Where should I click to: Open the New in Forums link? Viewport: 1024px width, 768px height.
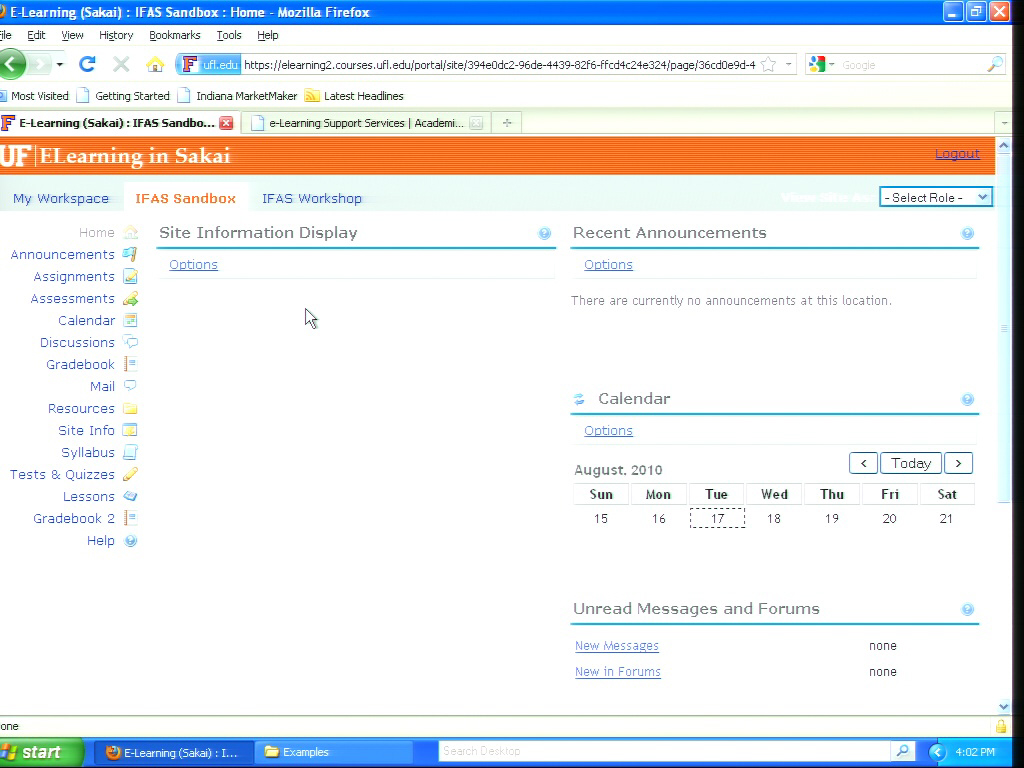click(x=618, y=671)
